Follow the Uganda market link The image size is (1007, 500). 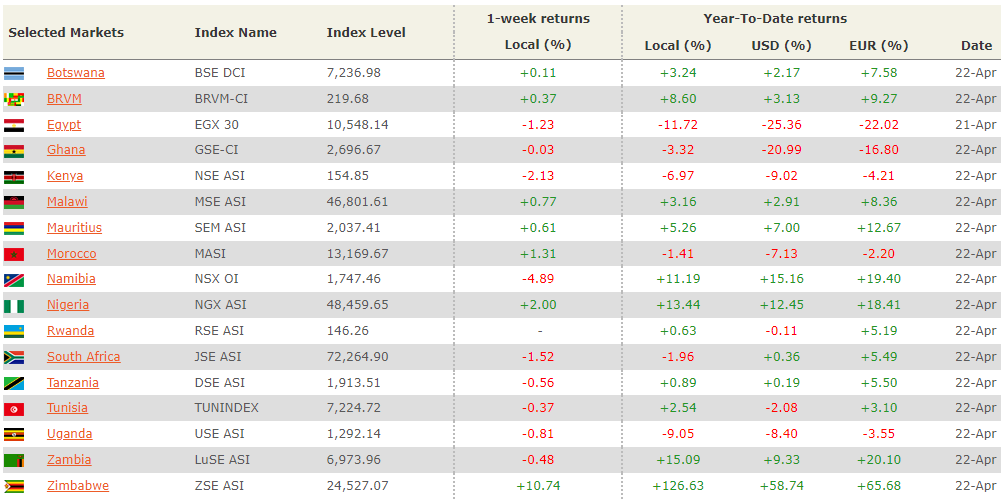click(69, 434)
